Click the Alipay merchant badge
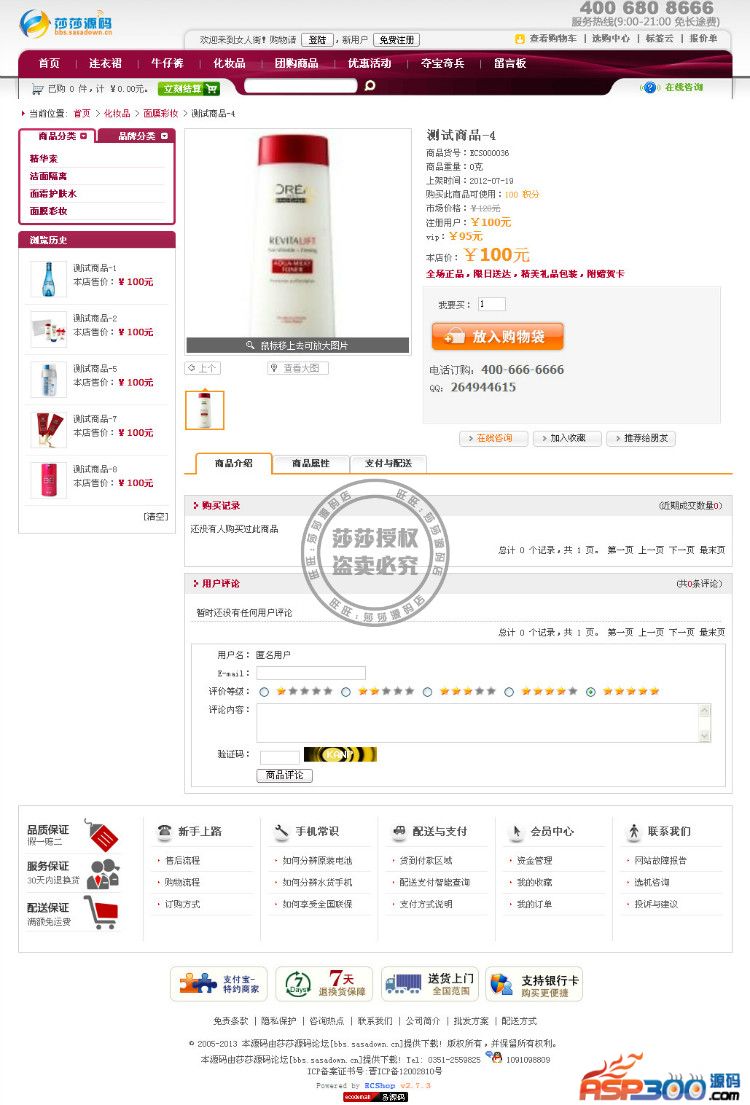The height and width of the screenshot is (1105, 750). pyautogui.click(x=218, y=984)
